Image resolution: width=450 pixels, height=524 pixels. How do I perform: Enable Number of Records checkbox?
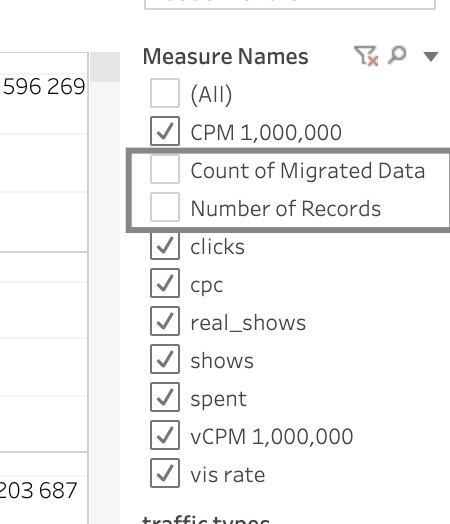165,207
